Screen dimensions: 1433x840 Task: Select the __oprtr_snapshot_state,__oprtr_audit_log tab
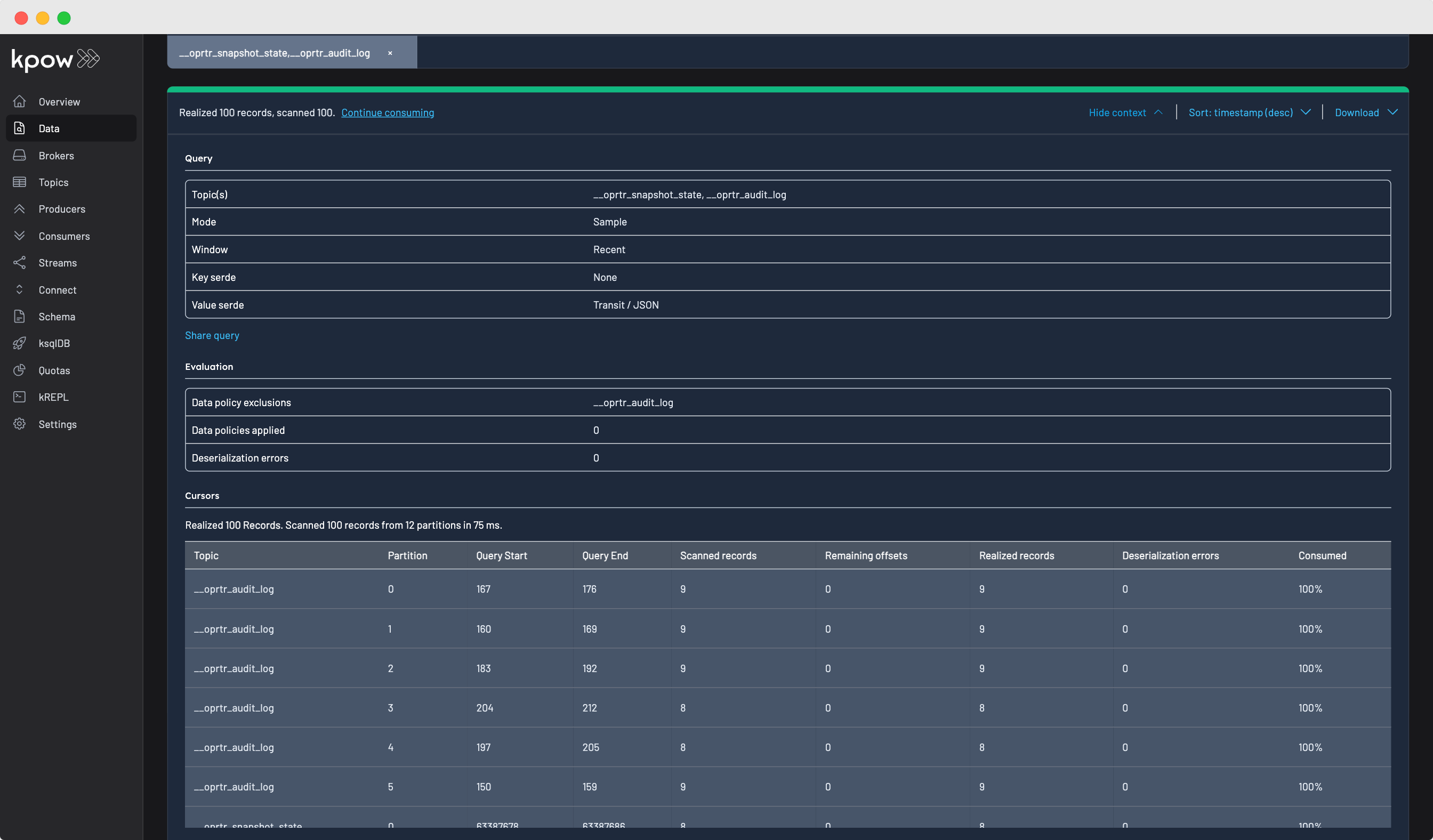click(x=274, y=53)
